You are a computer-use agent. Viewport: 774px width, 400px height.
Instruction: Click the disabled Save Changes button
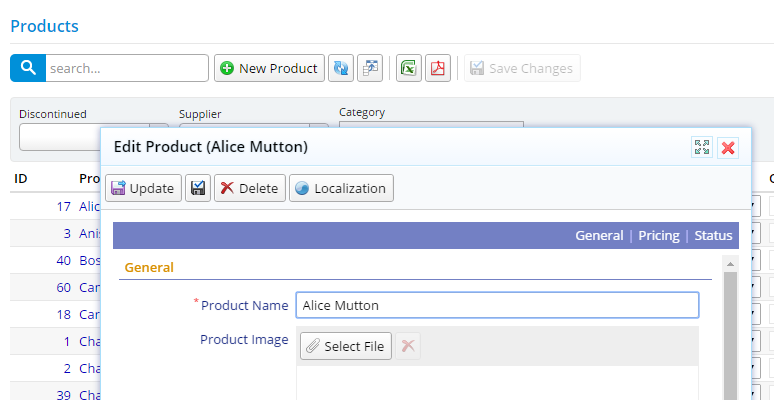tap(522, 68)
